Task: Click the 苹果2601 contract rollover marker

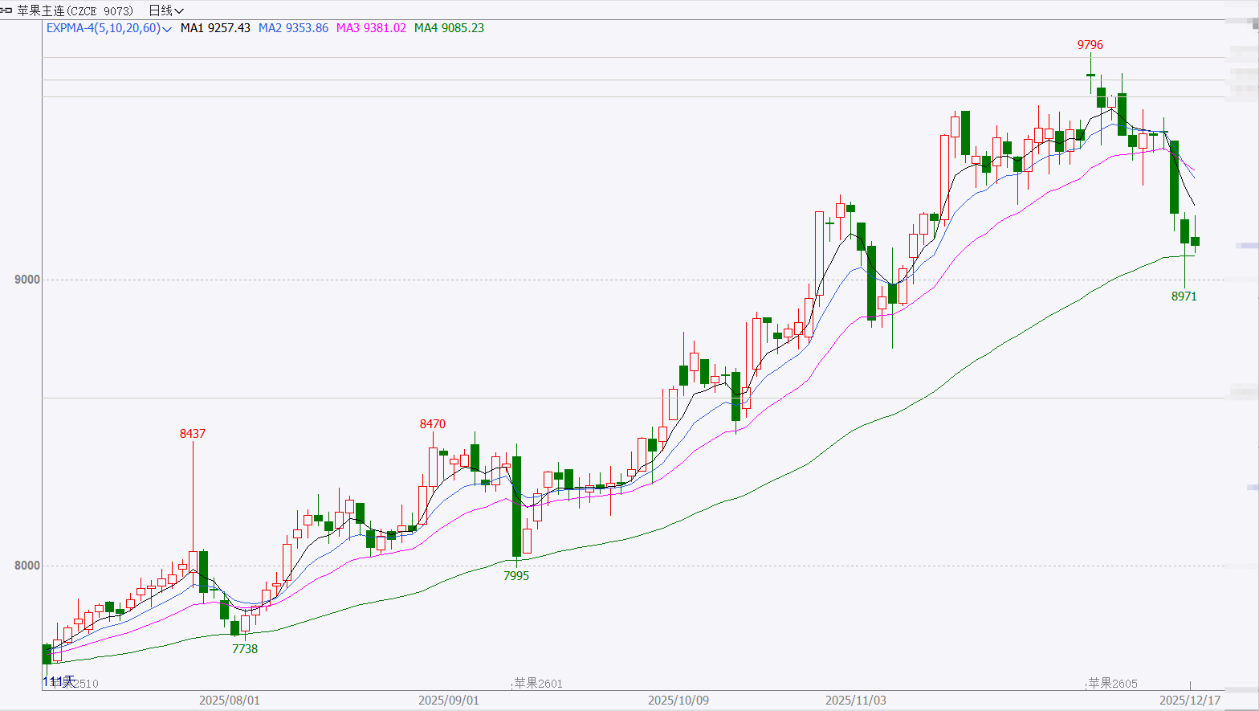Action: (x=539, y=683)
